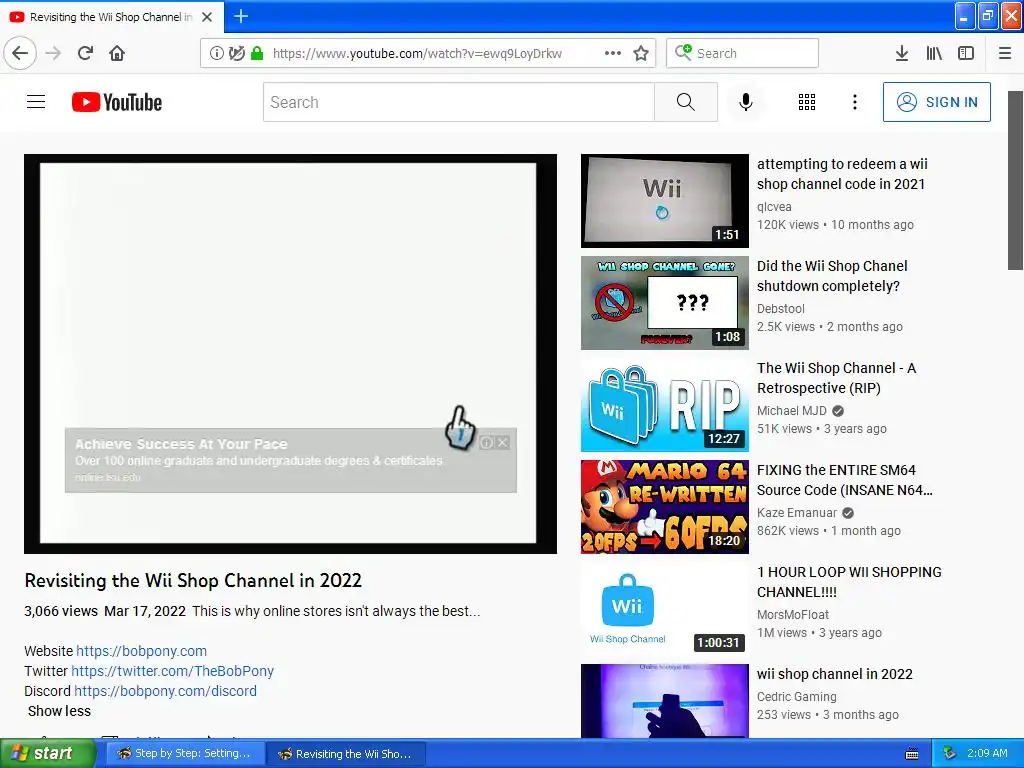Click the tracking protection shield icon
The height and width of the screenshot is (768, 1024).
(x=236, y=53)
